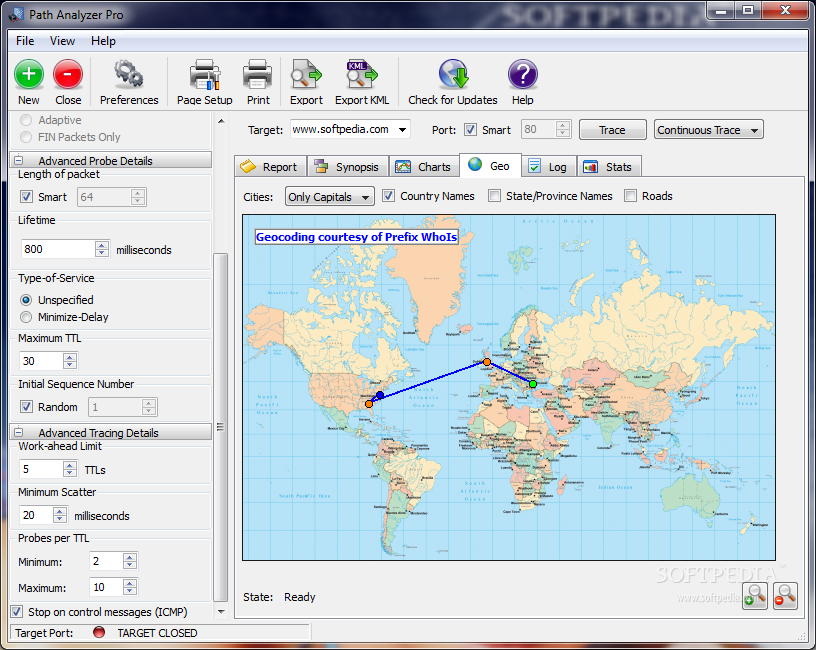Viewport: 816px width, 650px height.
Task: Increase Minimum Scatter spinner value
Action: [60, 512]
